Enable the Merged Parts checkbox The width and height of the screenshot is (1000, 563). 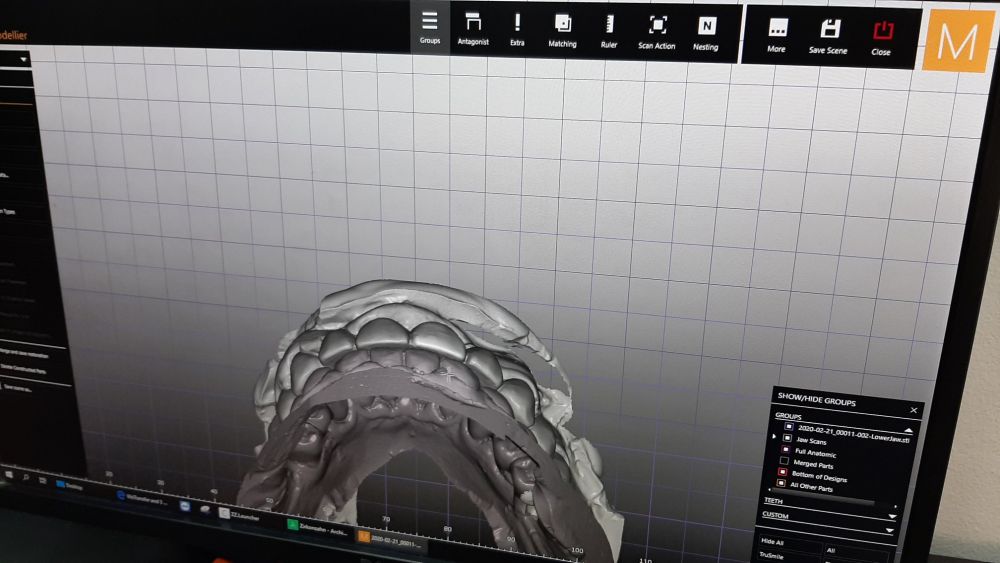[x=784, y=460]
